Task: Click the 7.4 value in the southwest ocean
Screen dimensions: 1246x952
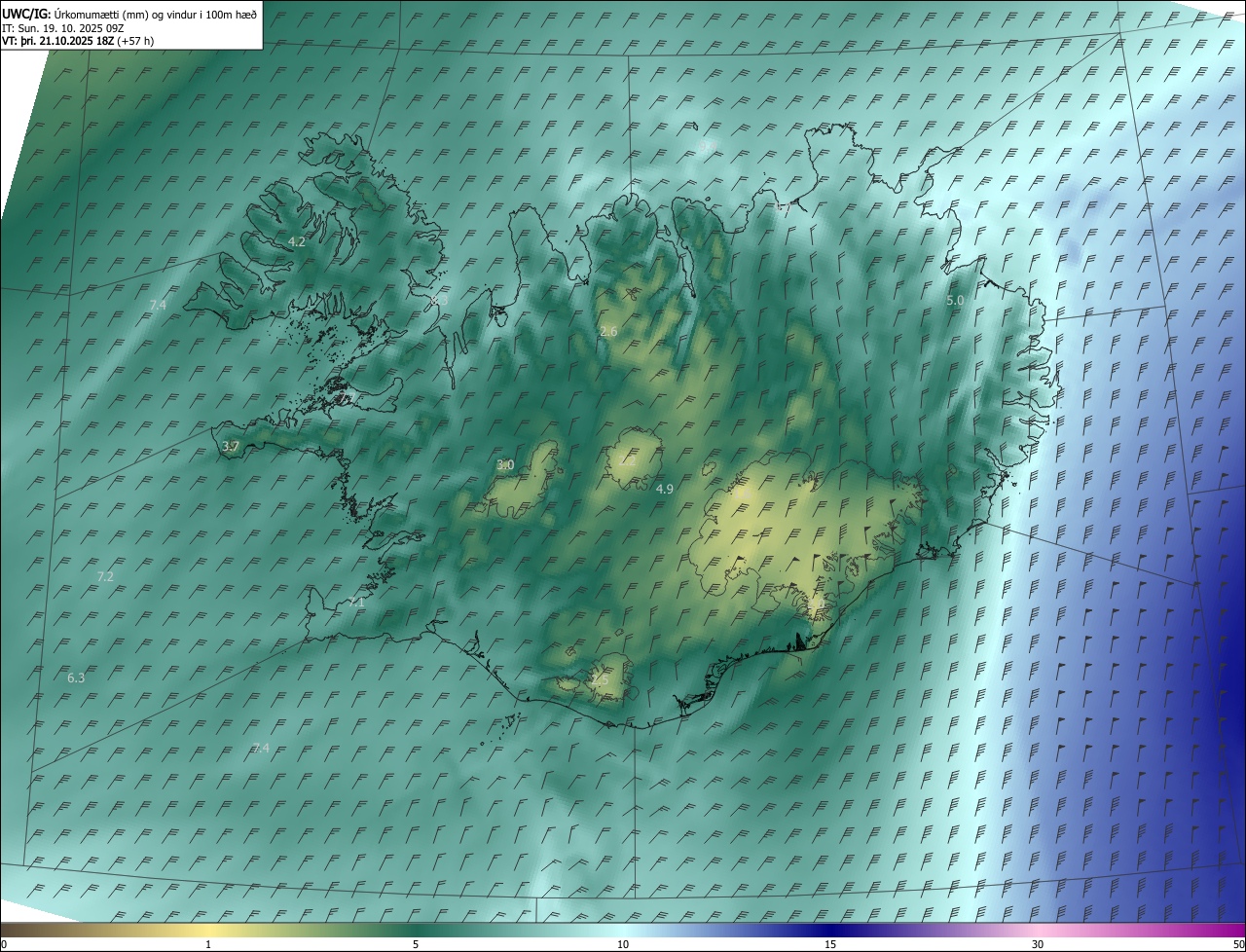Action: (260, 748)
